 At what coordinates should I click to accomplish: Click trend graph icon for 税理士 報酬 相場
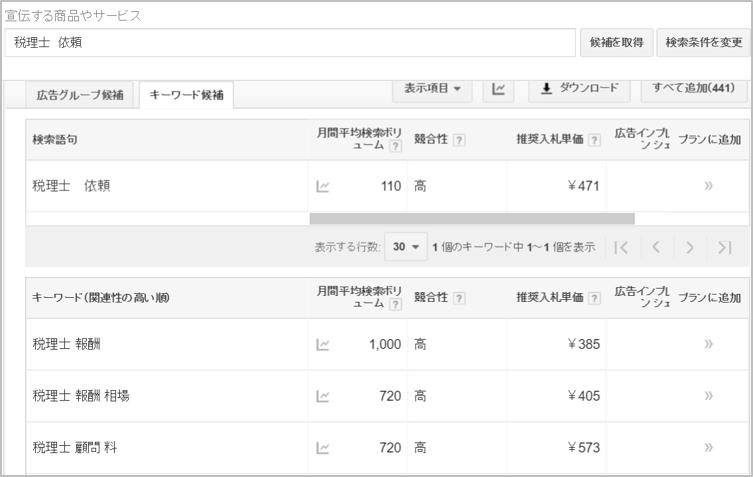(323, 396)
